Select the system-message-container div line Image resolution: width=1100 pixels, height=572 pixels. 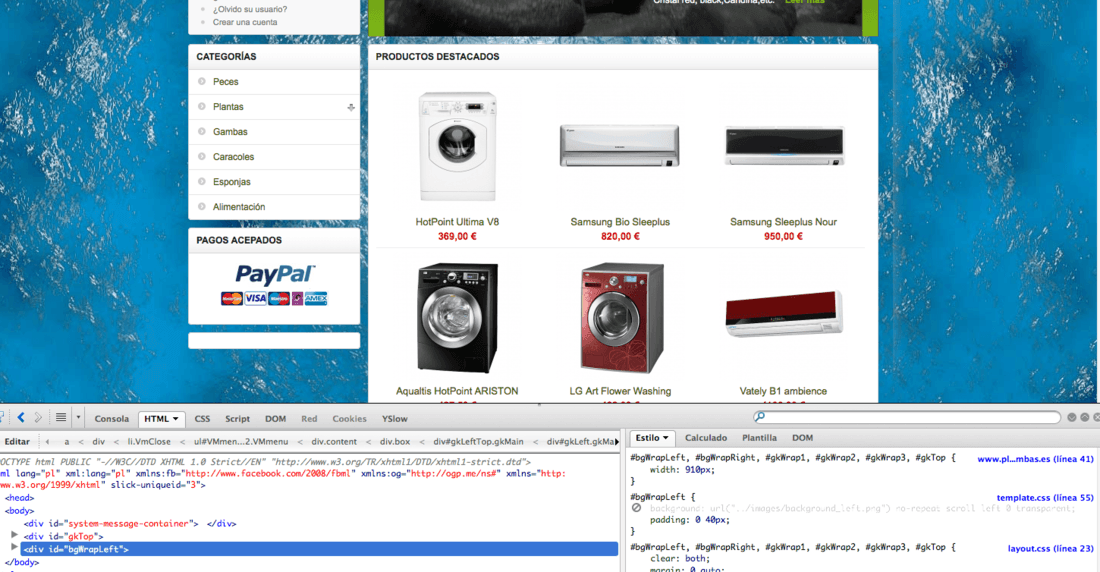pyautogui.click(x=130, y=523)
